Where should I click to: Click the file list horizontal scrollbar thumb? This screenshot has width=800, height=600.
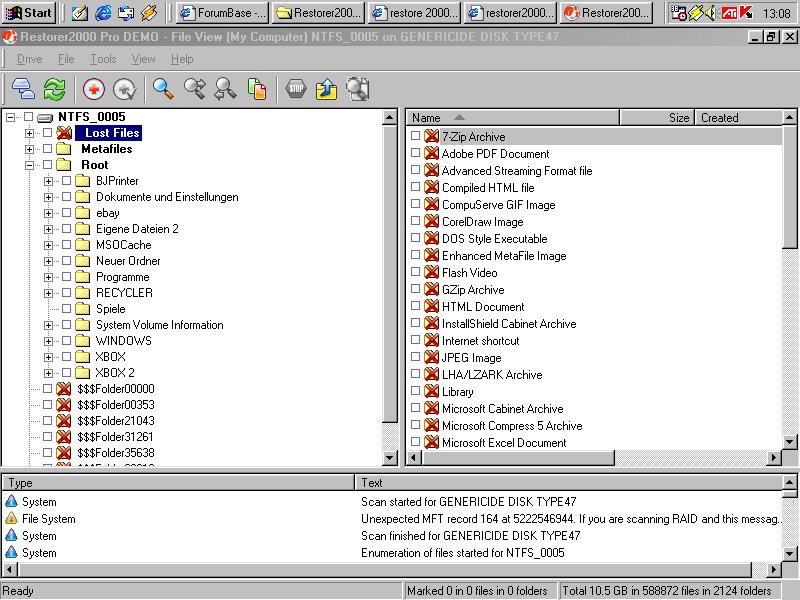[517, 458]
